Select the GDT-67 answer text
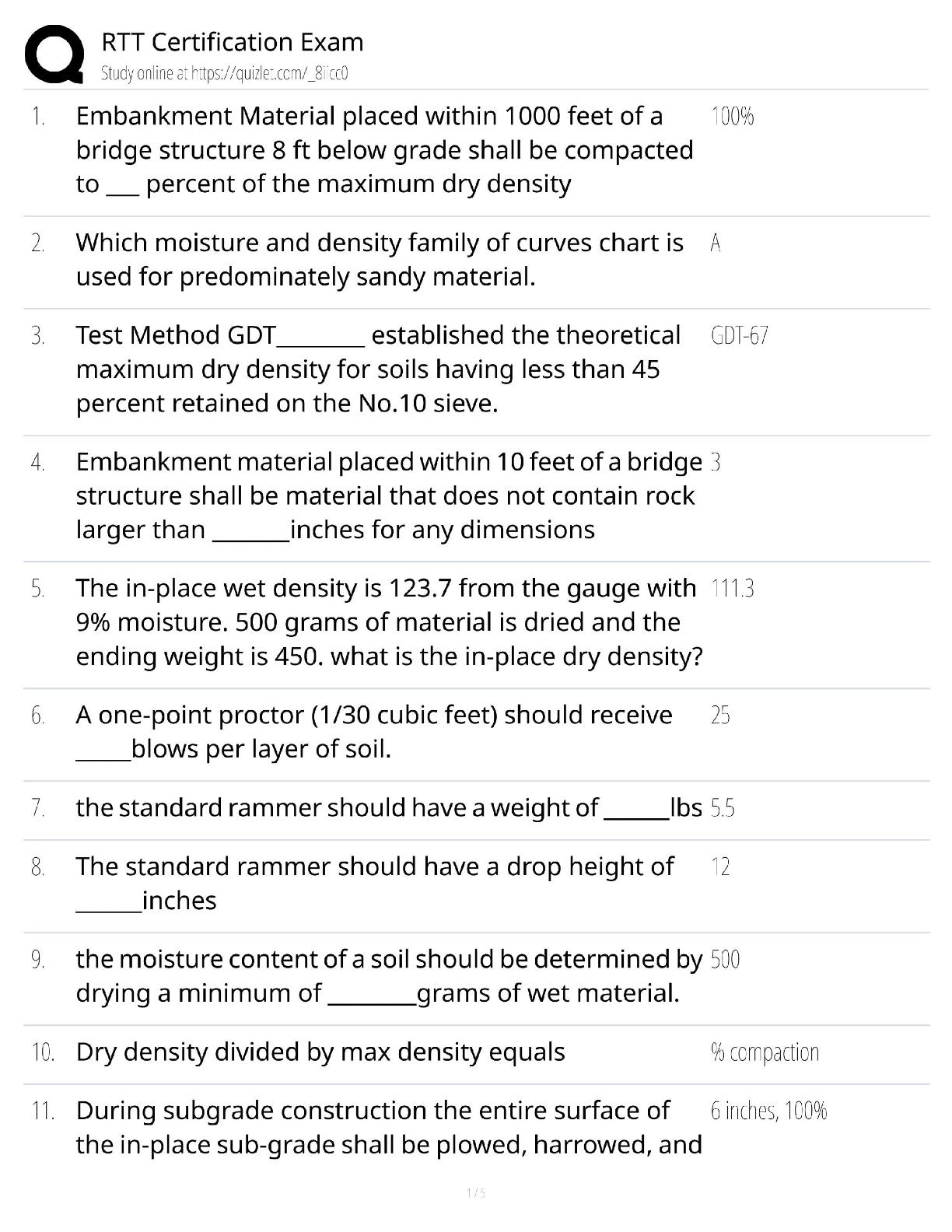Screen dimensions: 952x1232 coord(739,336)
